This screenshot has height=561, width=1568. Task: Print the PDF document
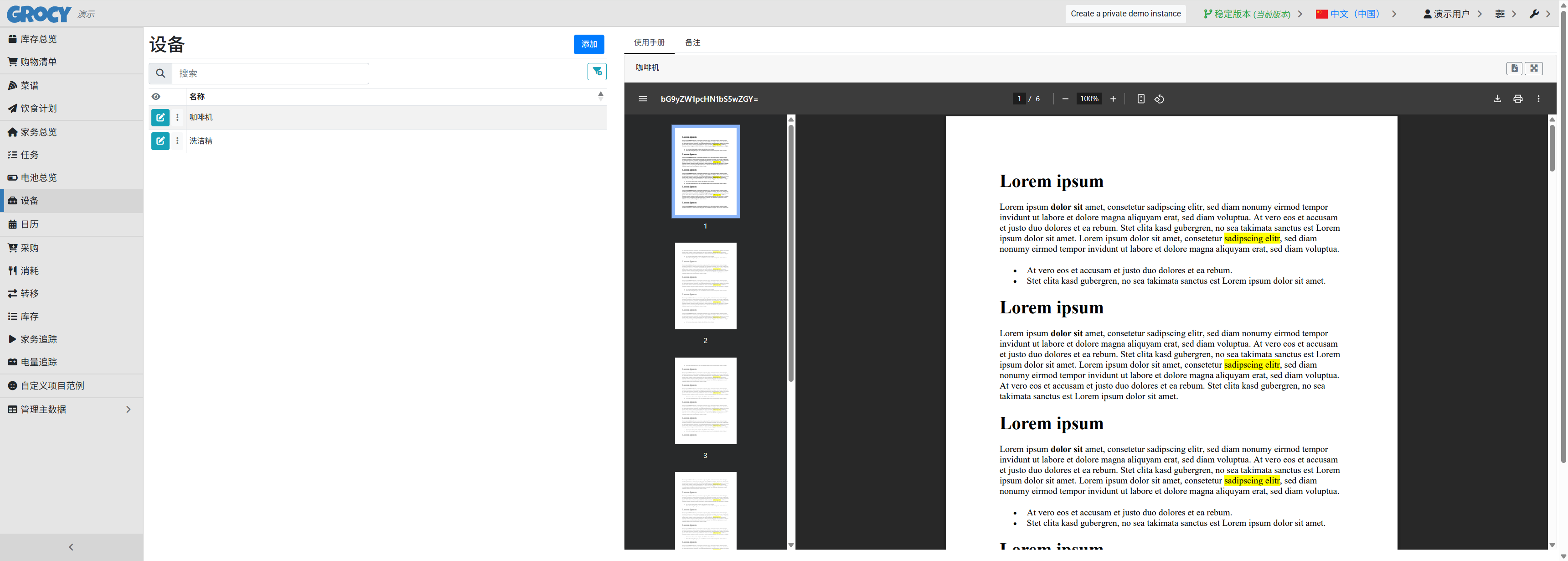click(1517, 99)
